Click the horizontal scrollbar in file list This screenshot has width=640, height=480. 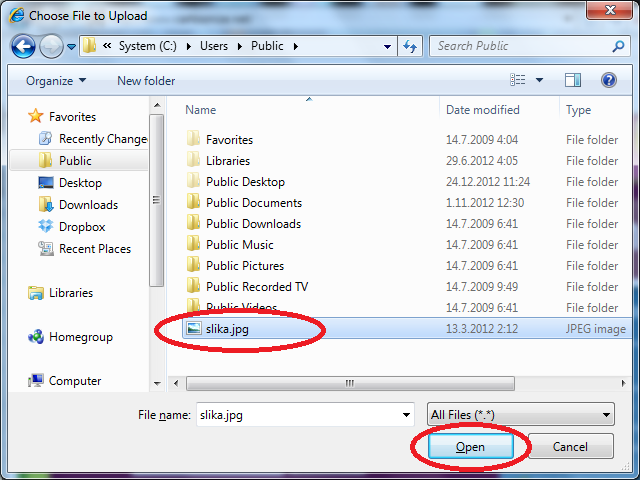350,383
